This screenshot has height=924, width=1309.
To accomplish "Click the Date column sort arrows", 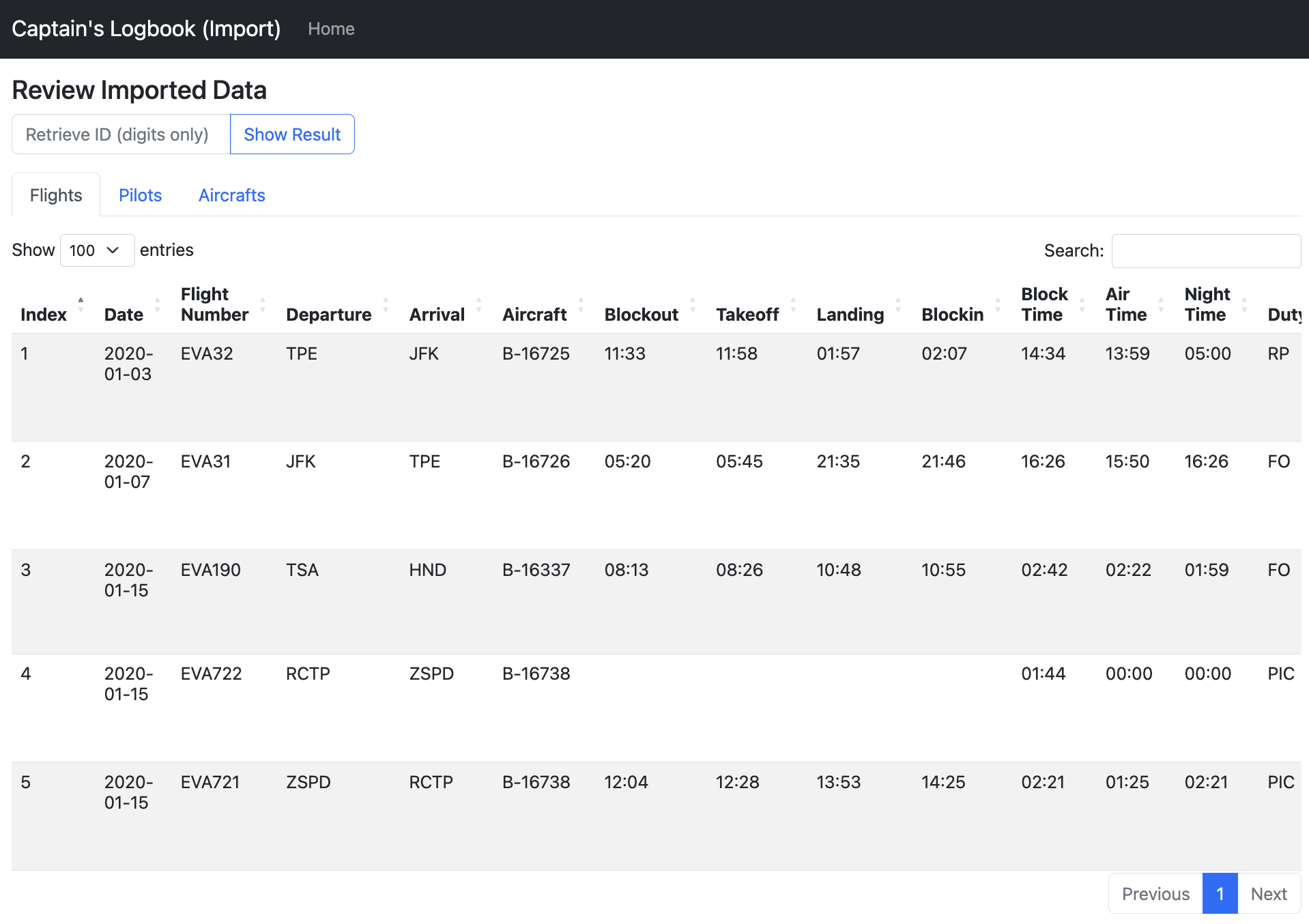I will click(158, 305).
